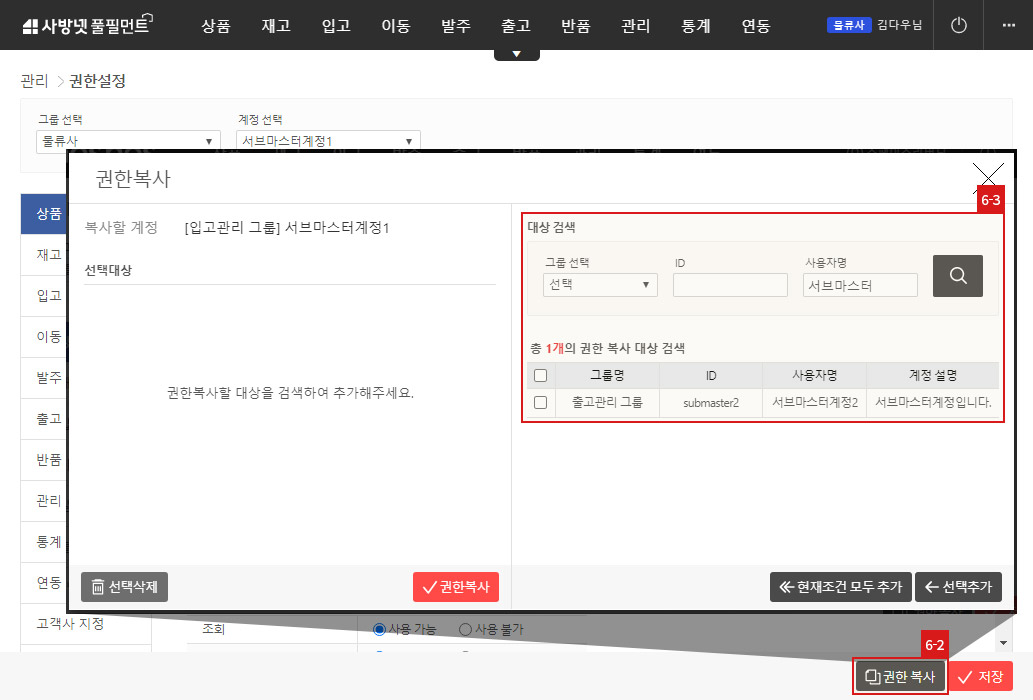
Task: Click the checkmark icon on red 권한복사 button
Action: point(430,587)
